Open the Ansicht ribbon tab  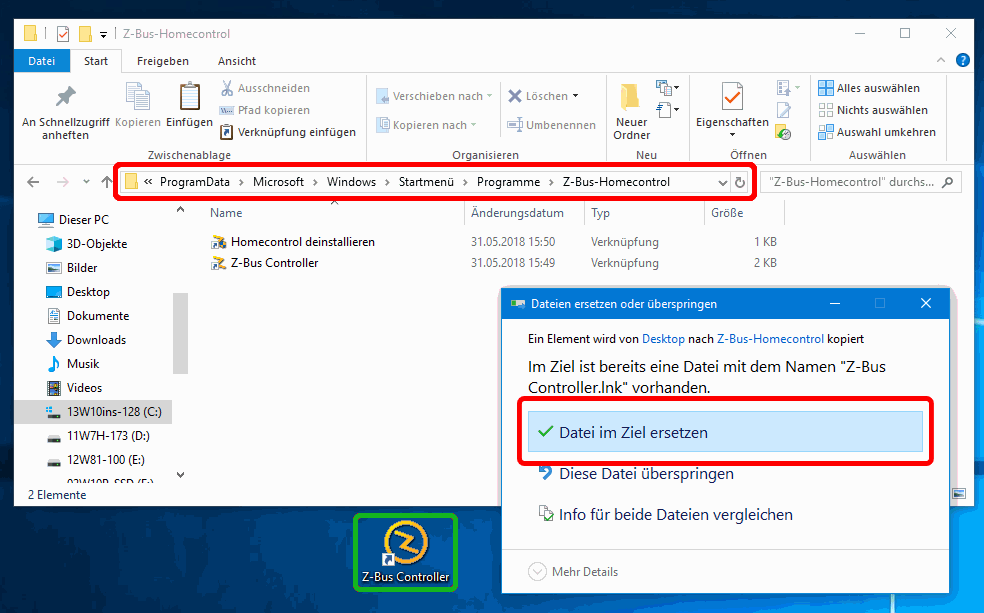(237, 61)
